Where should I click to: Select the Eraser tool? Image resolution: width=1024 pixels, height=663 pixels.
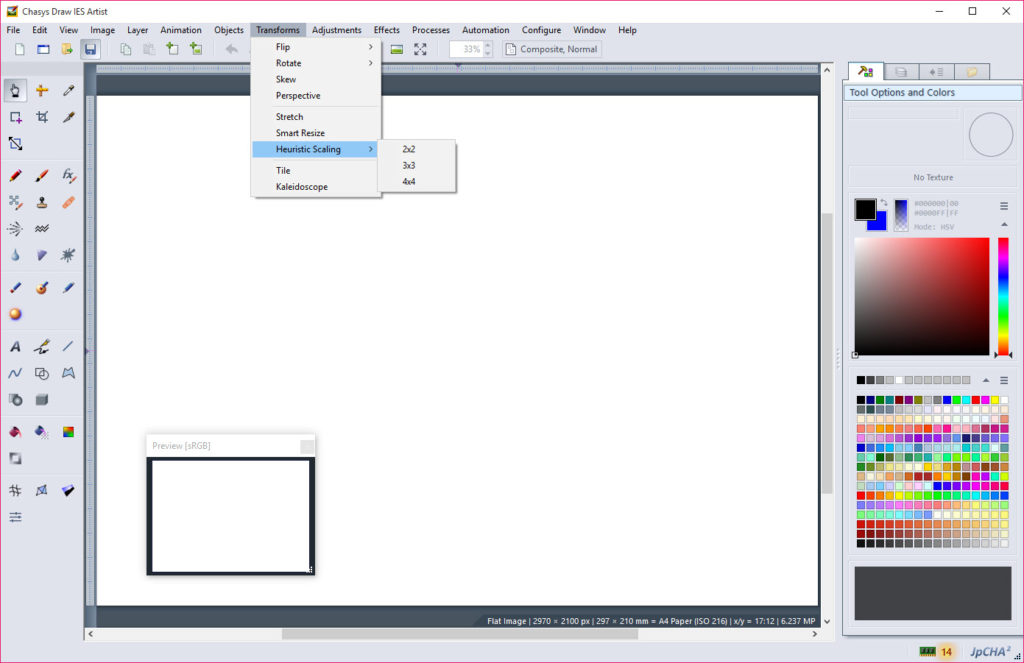click(68, 202)
